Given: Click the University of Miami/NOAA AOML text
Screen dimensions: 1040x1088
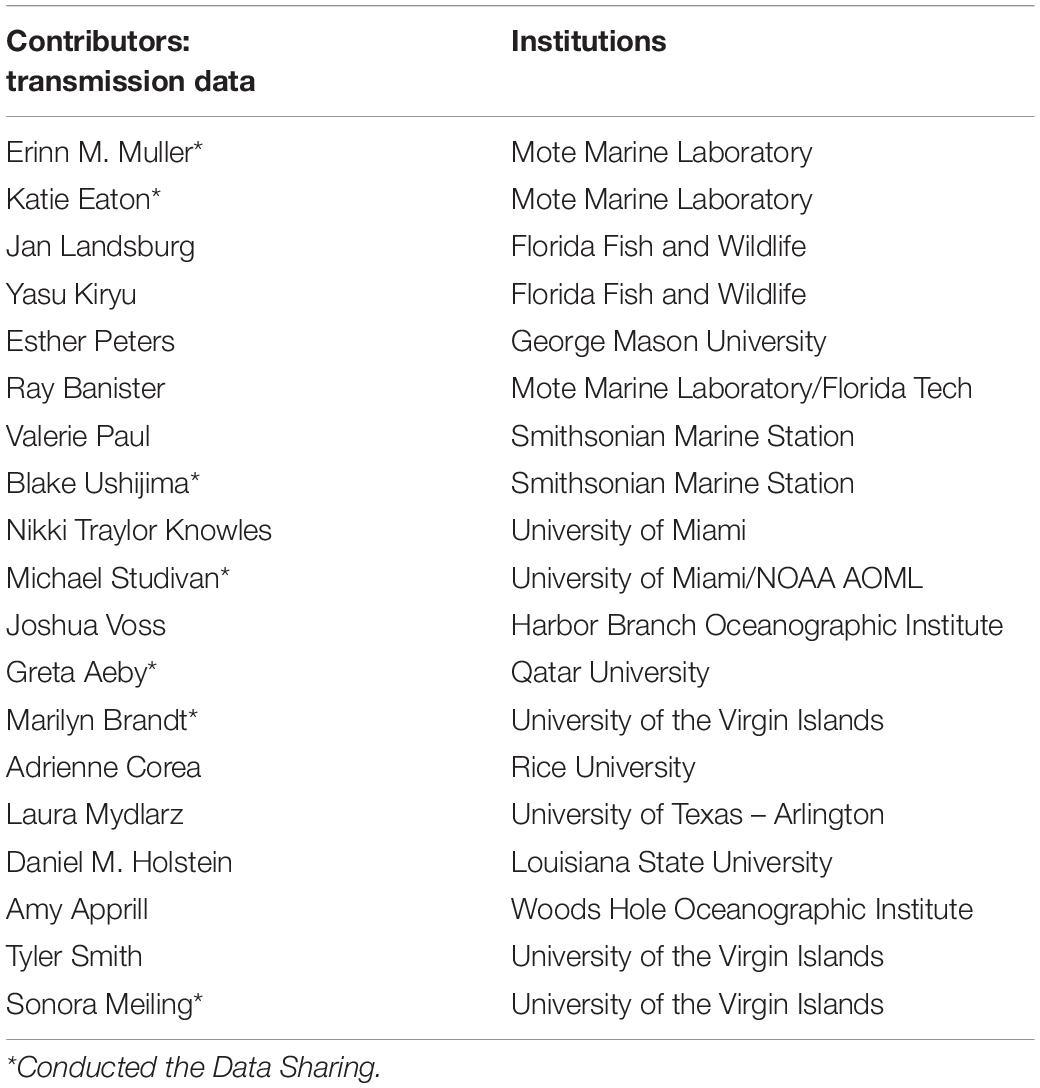Looking at the screenshot, I should coord(717,579).
